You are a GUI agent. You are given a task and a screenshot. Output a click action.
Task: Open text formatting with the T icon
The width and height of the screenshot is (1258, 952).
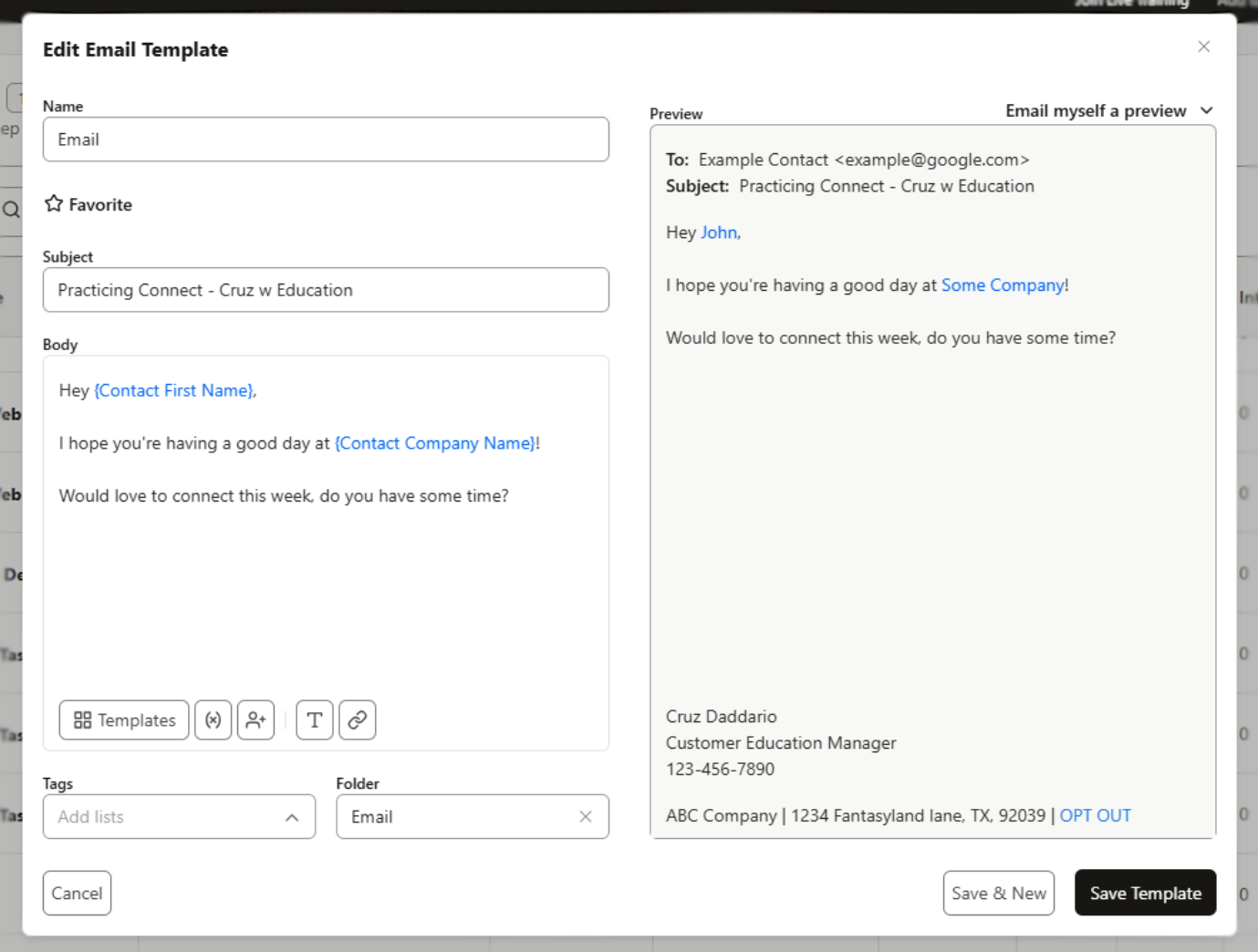[x=314, y=720]
